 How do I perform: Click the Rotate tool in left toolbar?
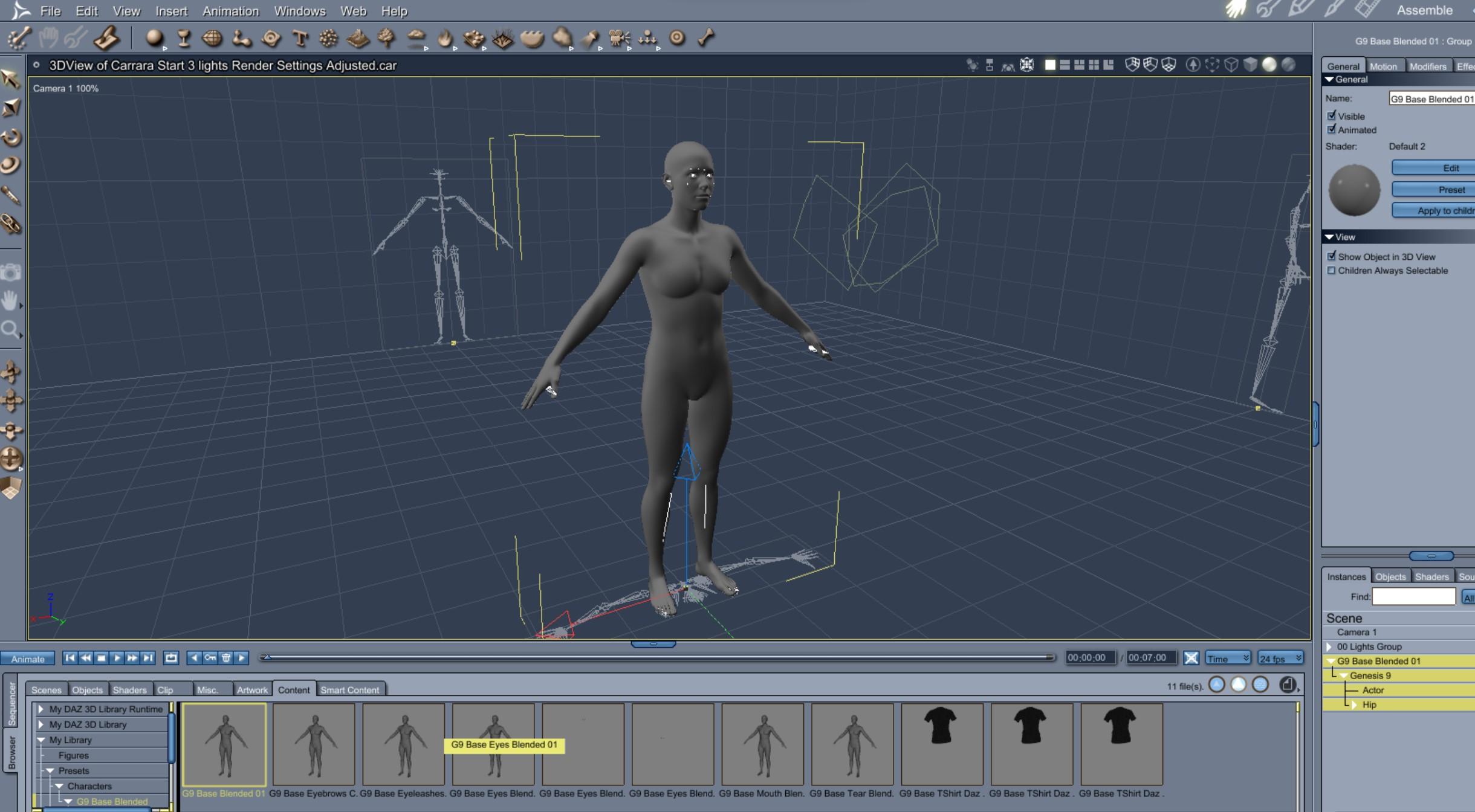[11, 137]
